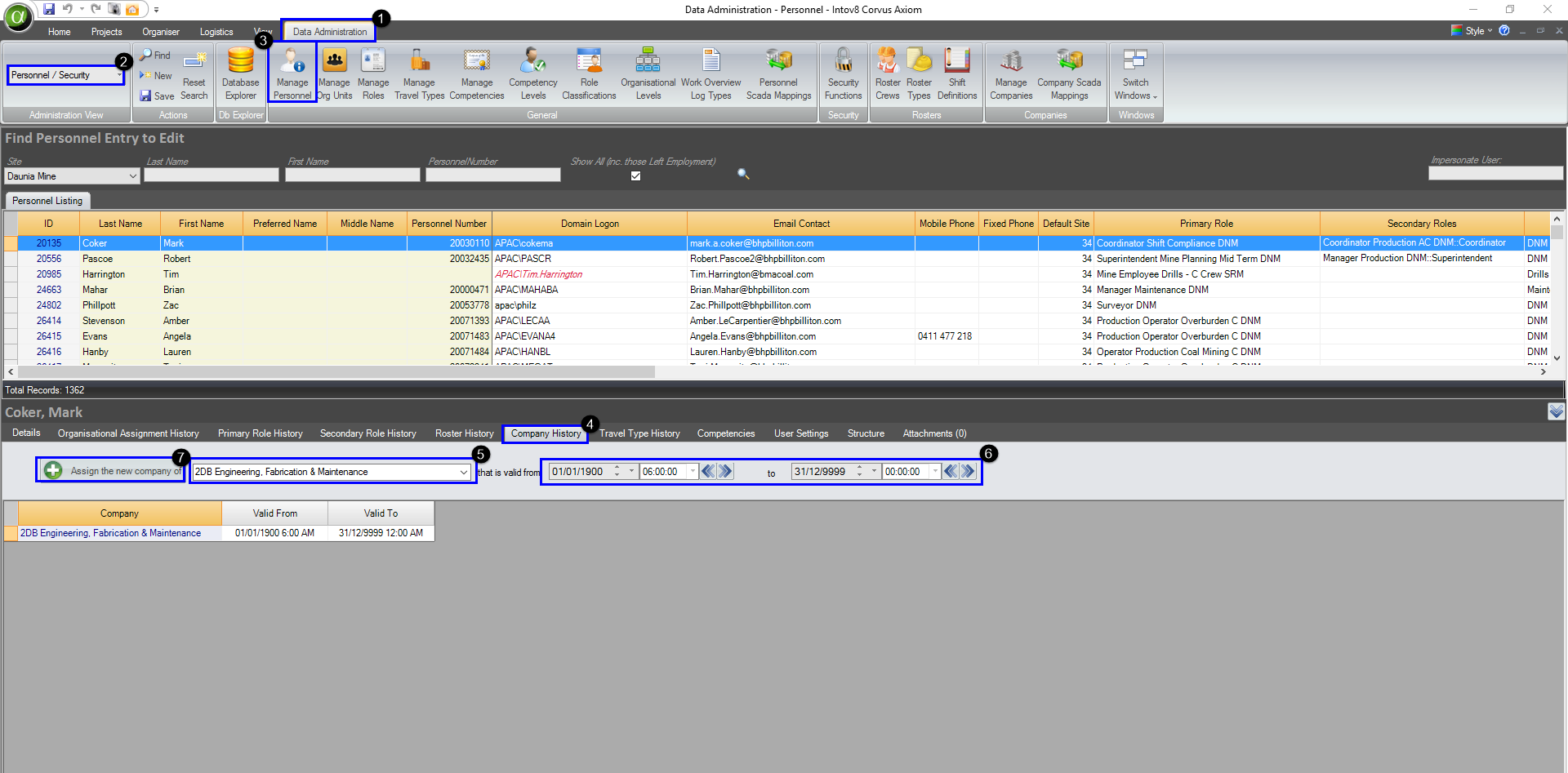This screenshot has height=773, width=1568.
Task: Switch to Competencies tab
Action: pos(725,433)
